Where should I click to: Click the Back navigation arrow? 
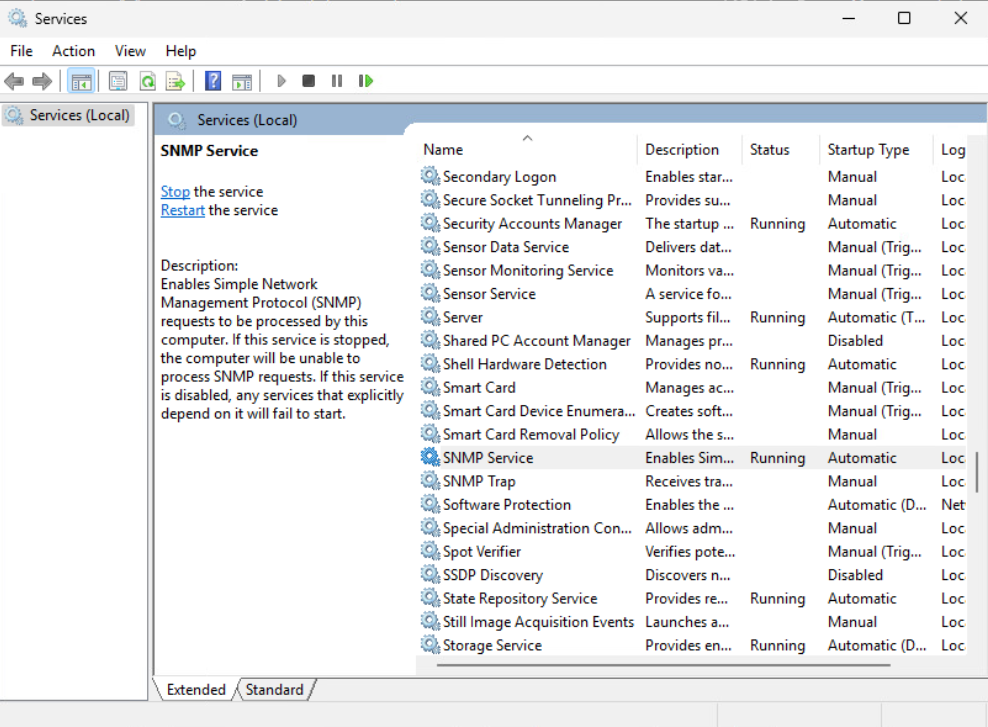coord(14,80)
